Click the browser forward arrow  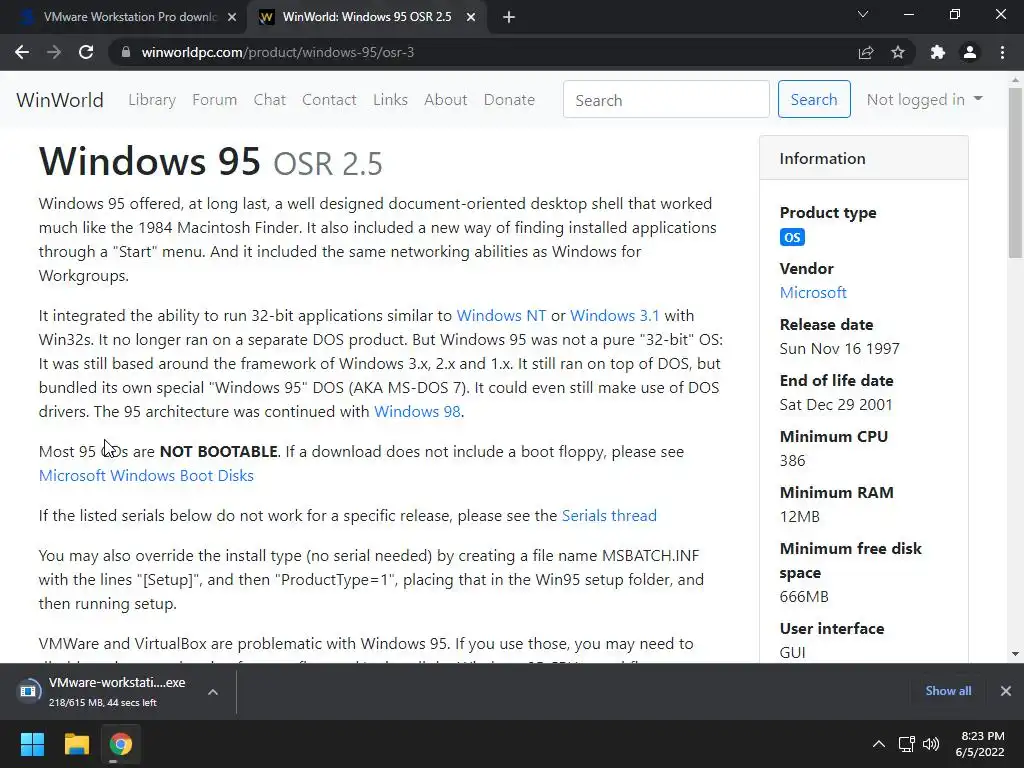coord(54,52)
